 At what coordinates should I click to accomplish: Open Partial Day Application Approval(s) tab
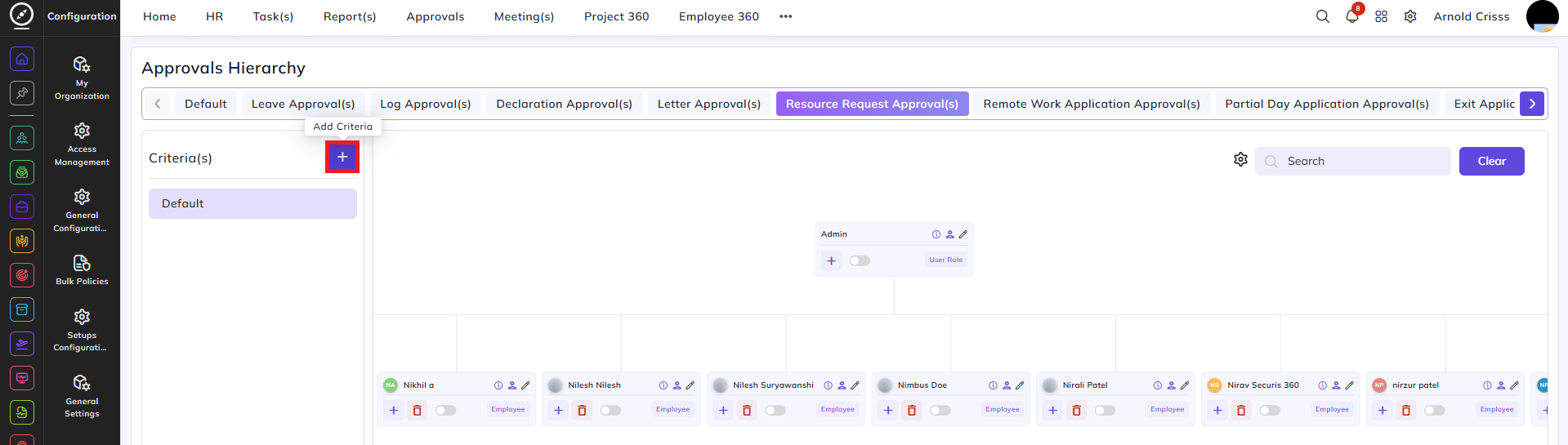tap(1327, 104)
